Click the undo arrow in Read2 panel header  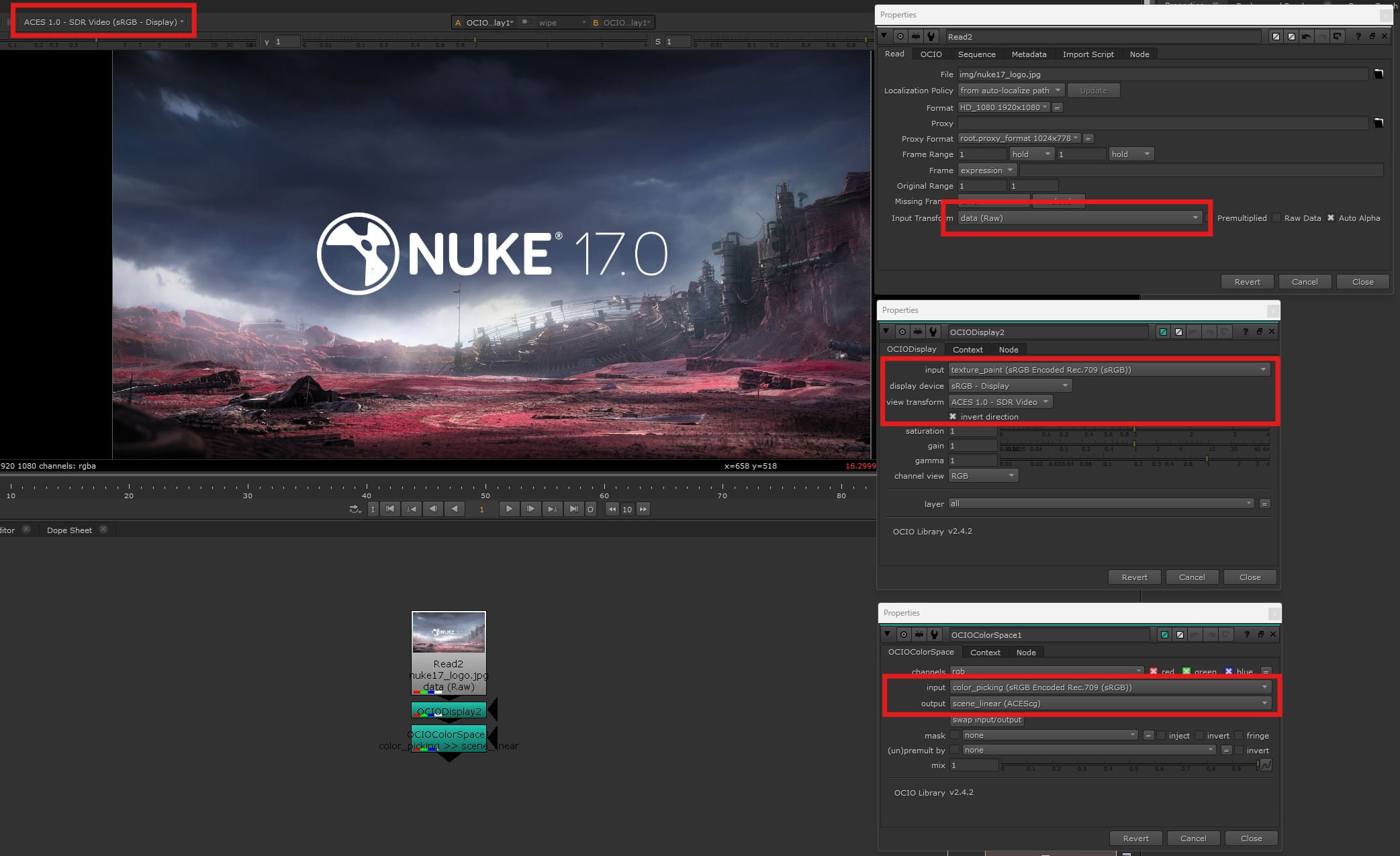(1306, 36)
